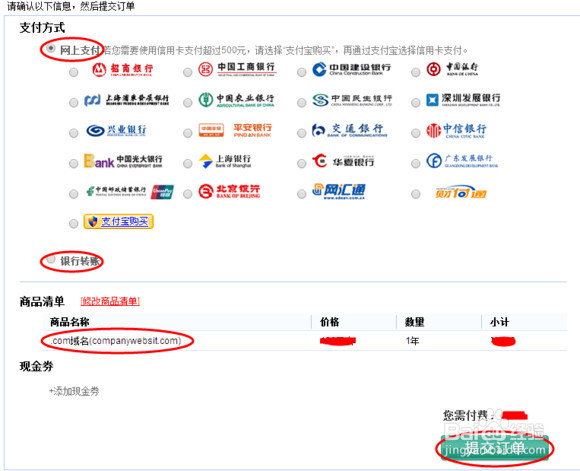Select radio button for 交通银行
The width and height of the screenshot is (580, 471).
click(x=301, y=132)
